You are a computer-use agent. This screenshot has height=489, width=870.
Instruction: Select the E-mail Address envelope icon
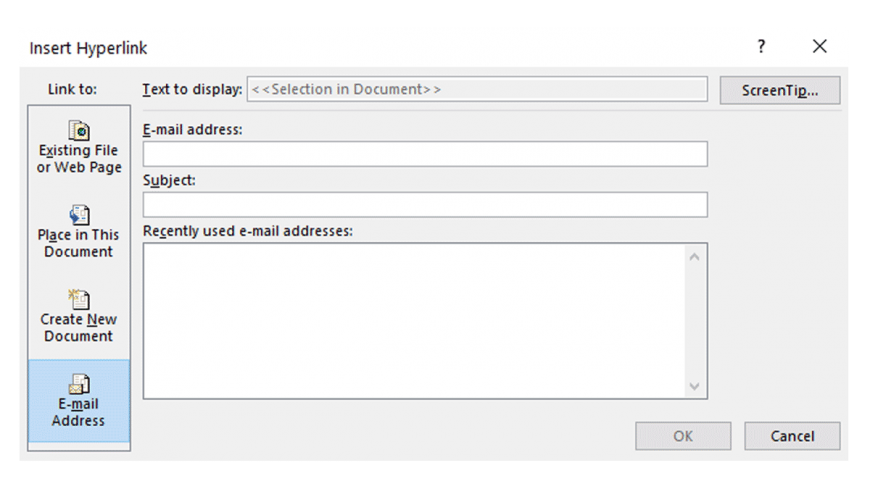(x=79, y=384)
